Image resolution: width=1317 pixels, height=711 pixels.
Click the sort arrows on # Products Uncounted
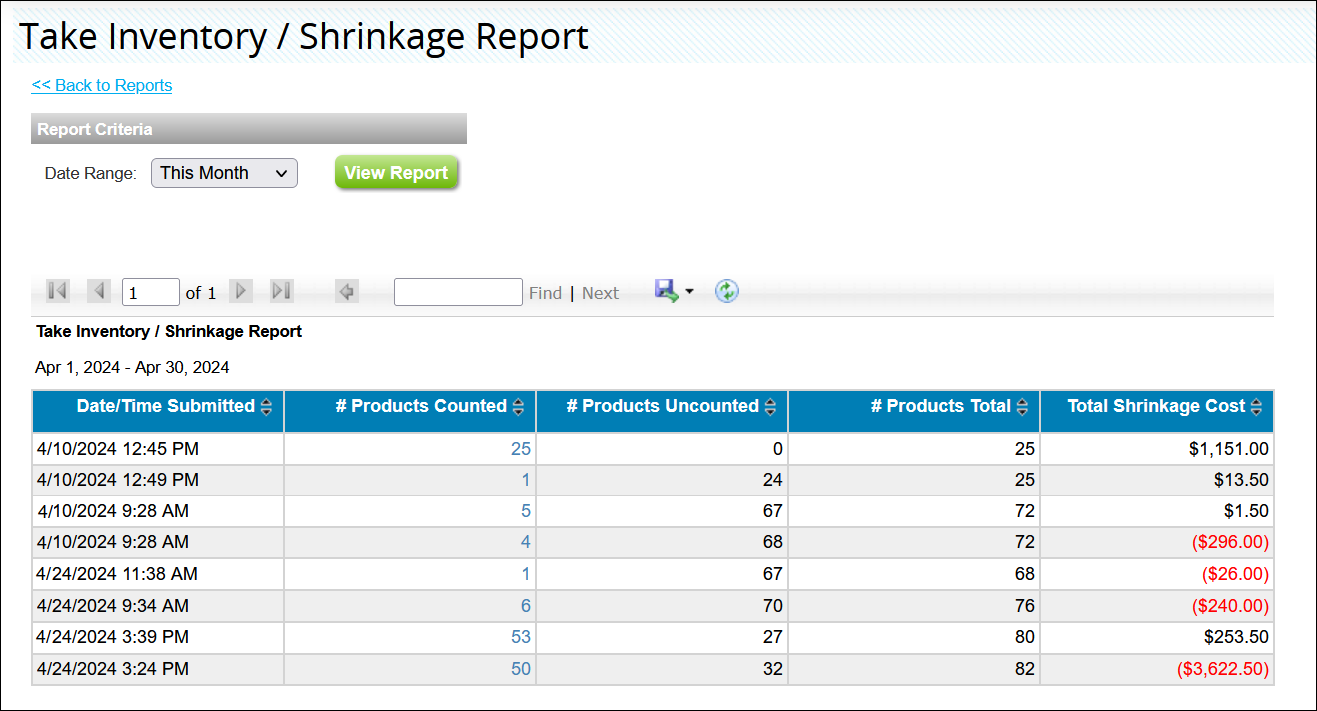click(770, 406)
